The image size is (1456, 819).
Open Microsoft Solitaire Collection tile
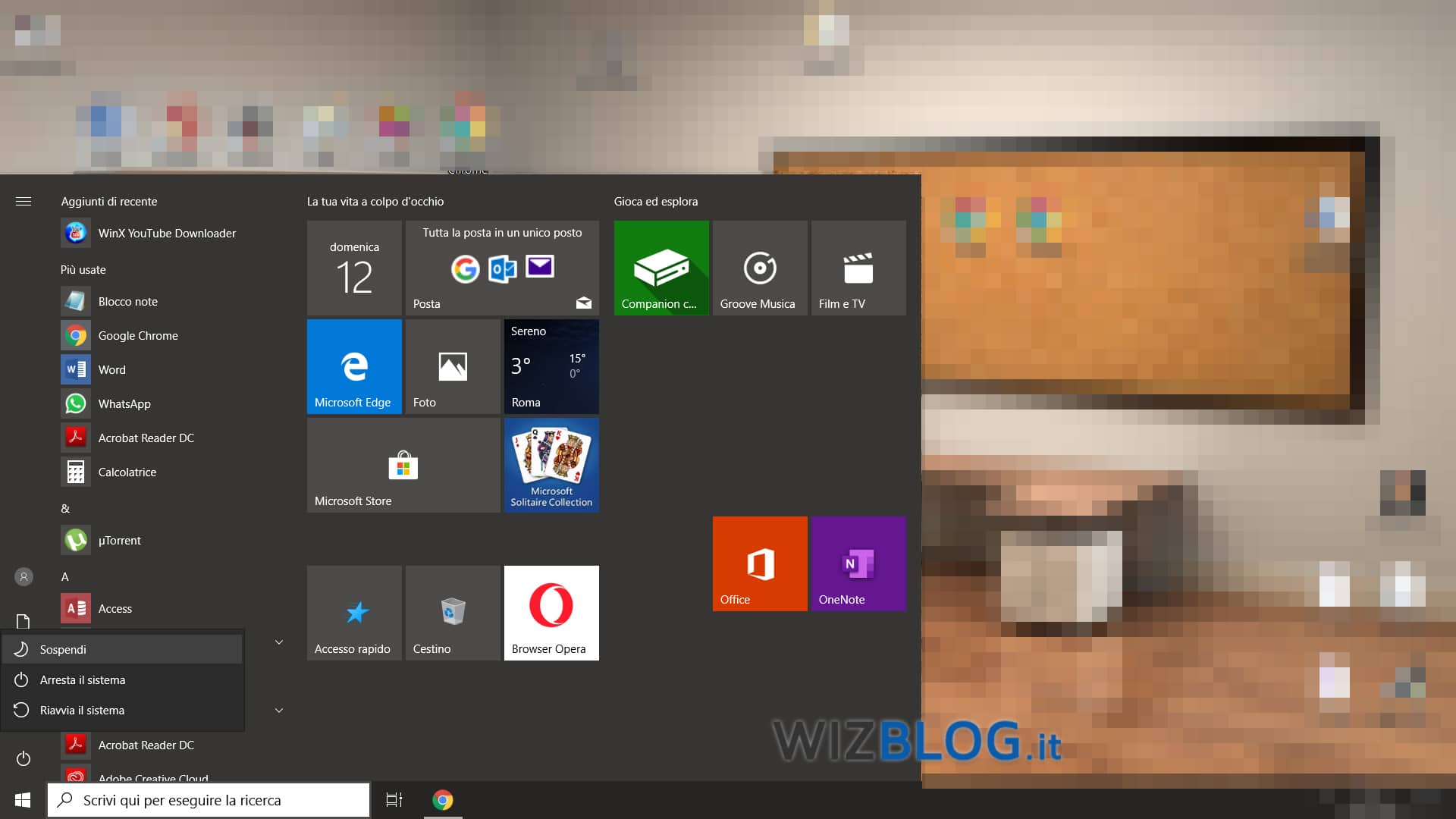551,465
